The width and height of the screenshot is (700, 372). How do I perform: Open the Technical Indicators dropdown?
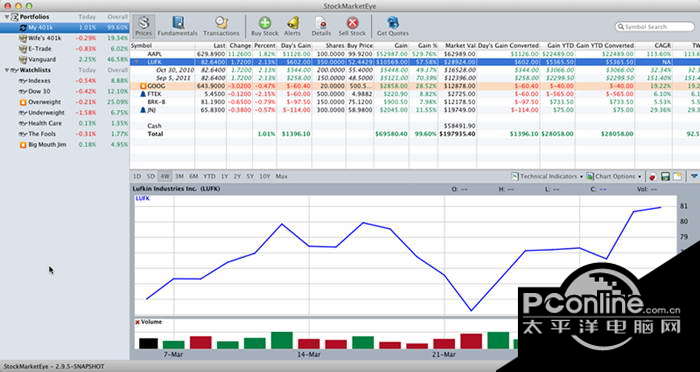coord(547,176)
